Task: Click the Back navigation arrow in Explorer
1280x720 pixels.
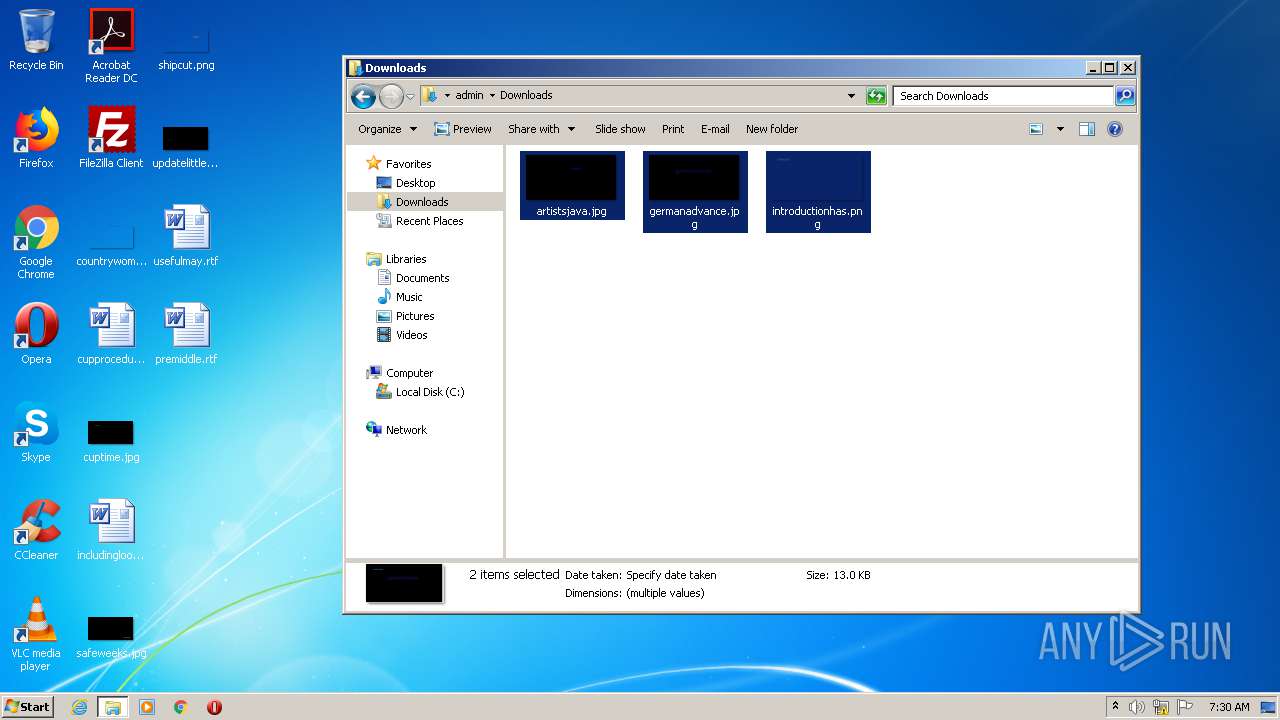Action: (x=363, y=96)
